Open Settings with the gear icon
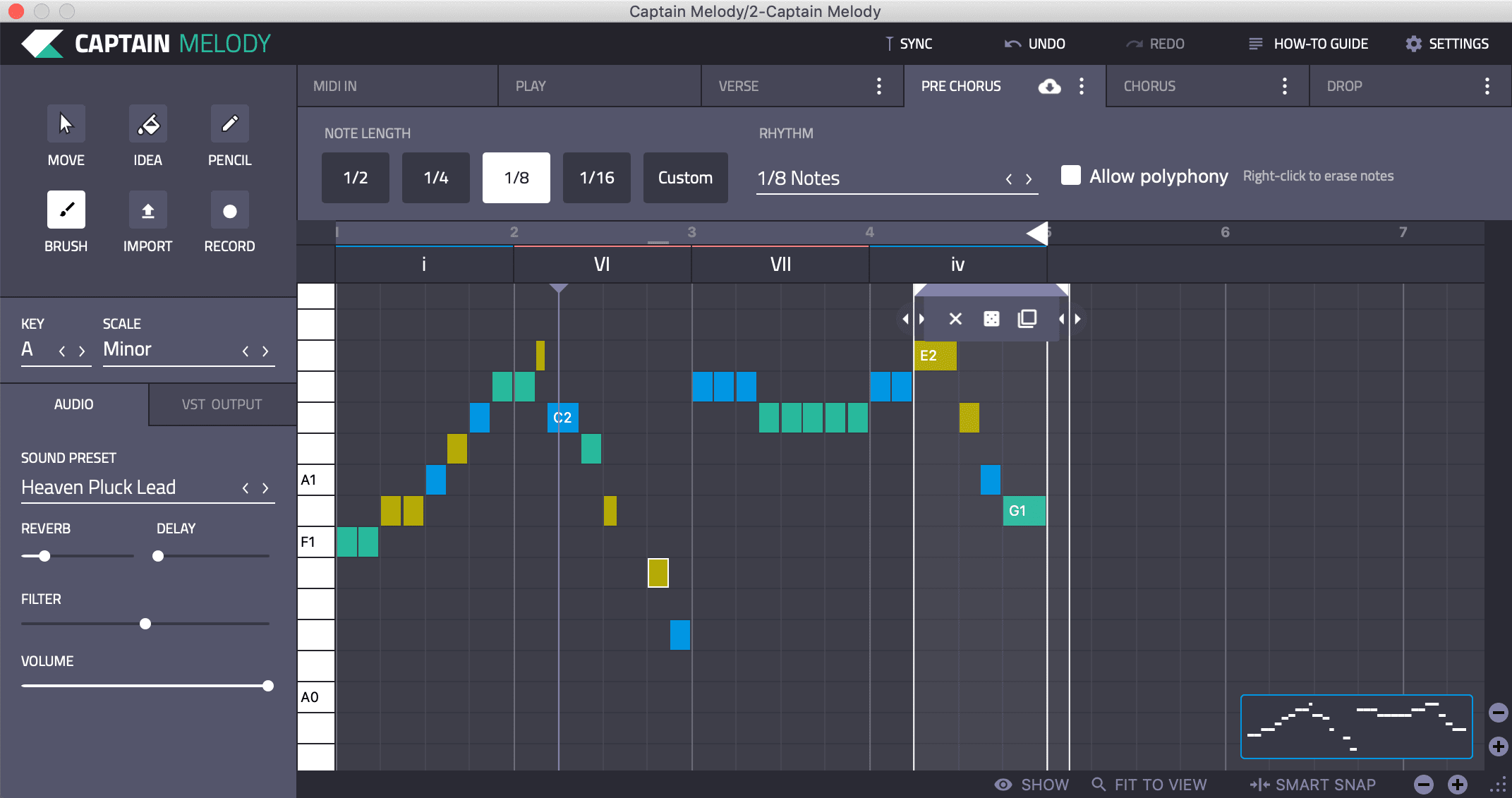This screenshot has width=1512, height=798. (1413, 44)
